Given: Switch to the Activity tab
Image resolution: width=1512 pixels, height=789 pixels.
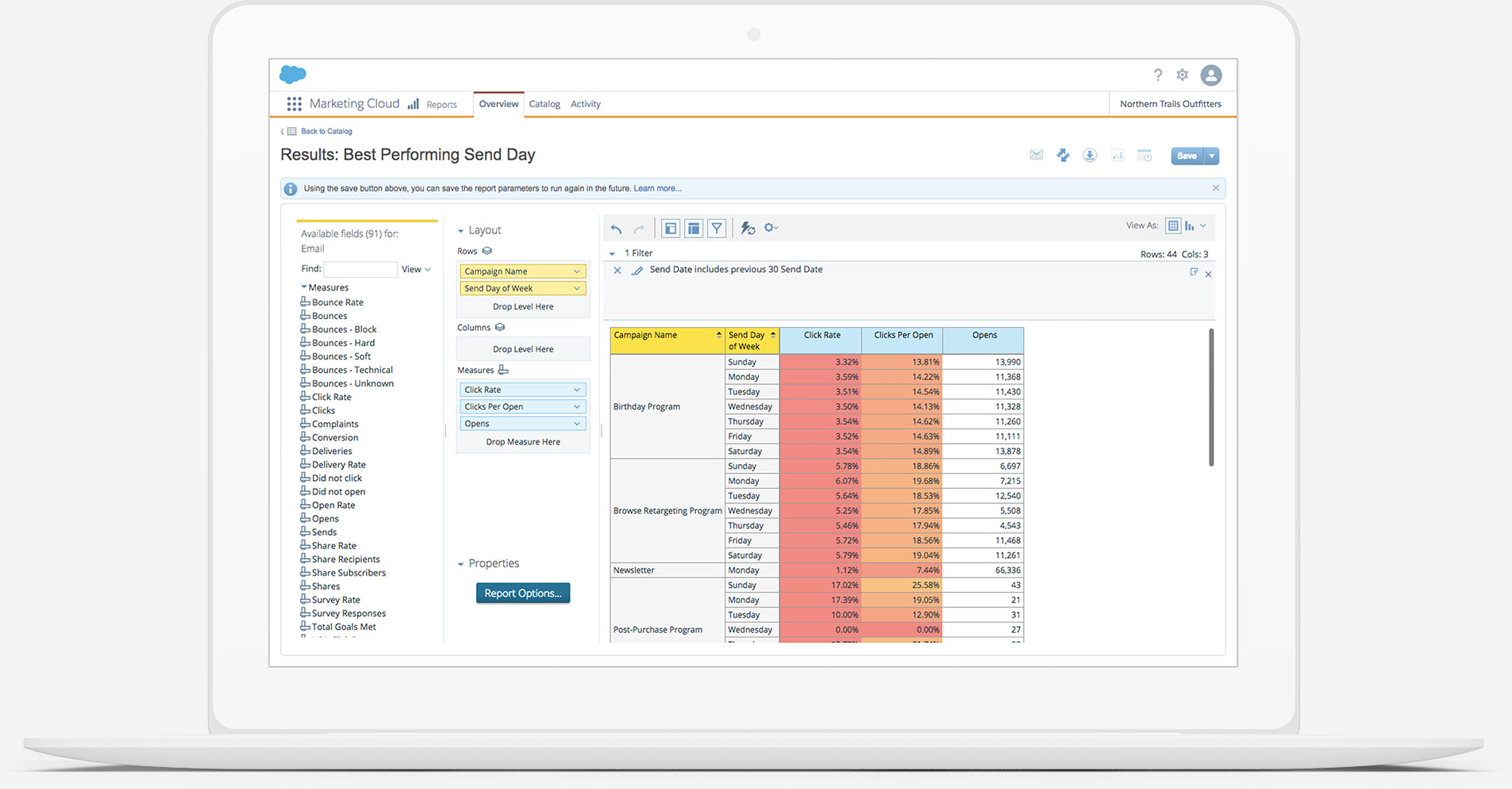Looking at the screenshot, I should tap(586, 104).
